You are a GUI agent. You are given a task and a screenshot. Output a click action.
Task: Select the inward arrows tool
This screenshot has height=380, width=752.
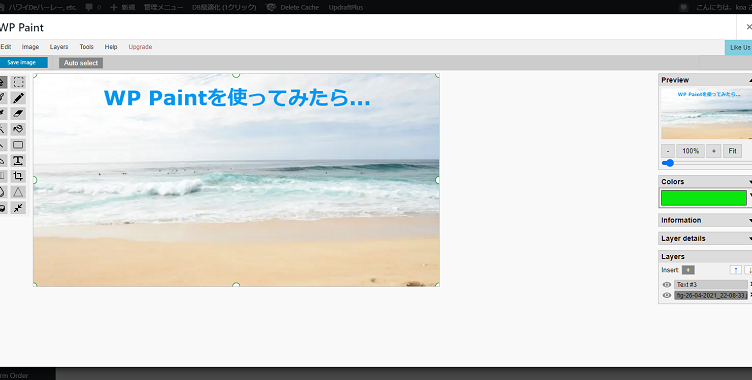coord(18,208)
